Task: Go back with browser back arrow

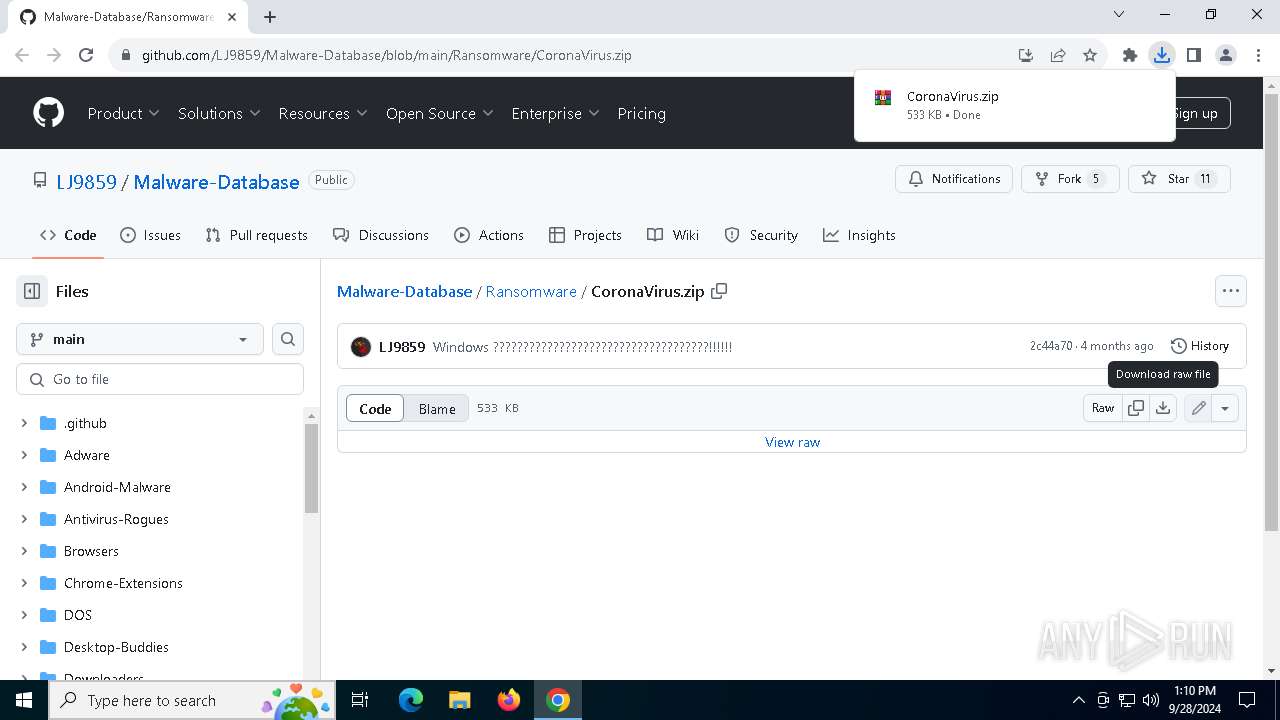Action: 22,55
